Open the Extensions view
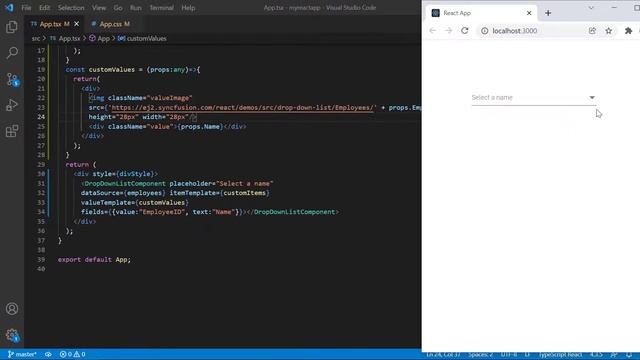The width and height of the screenshot is (640, 360). coord(12,131)
